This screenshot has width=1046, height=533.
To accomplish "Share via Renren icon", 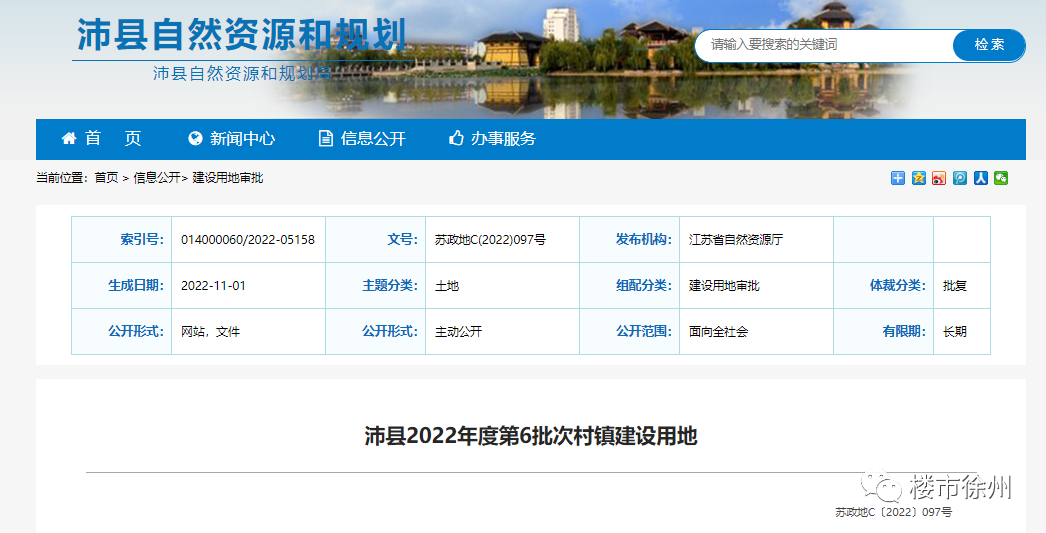I will tap(981, 178).
